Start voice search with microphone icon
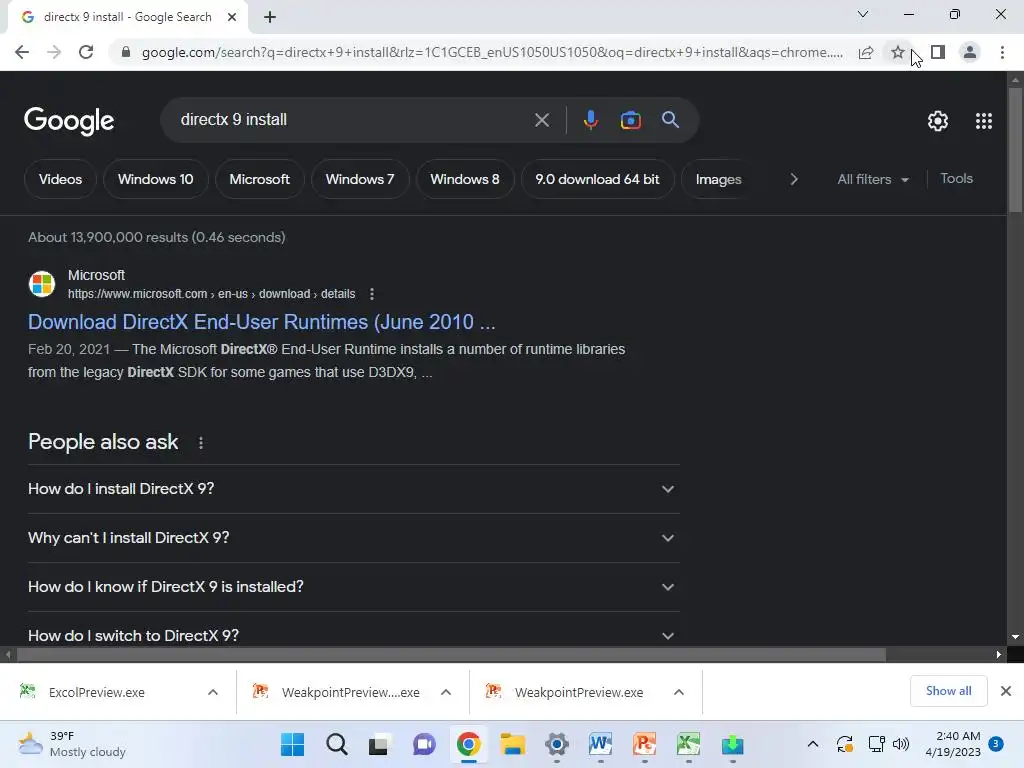The height and width of the screenshot is (768, 1024). click(x=590, y=120)
